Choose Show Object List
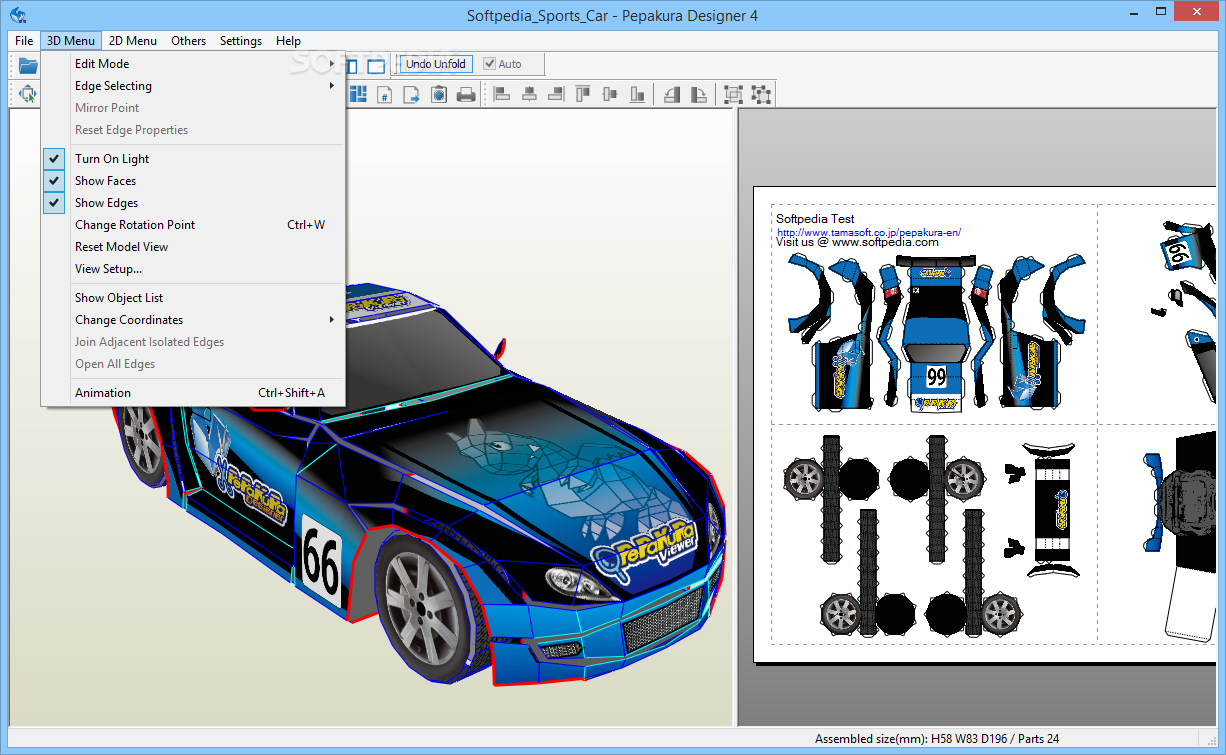Screen dimensions: 1226x755 point(192,298)
